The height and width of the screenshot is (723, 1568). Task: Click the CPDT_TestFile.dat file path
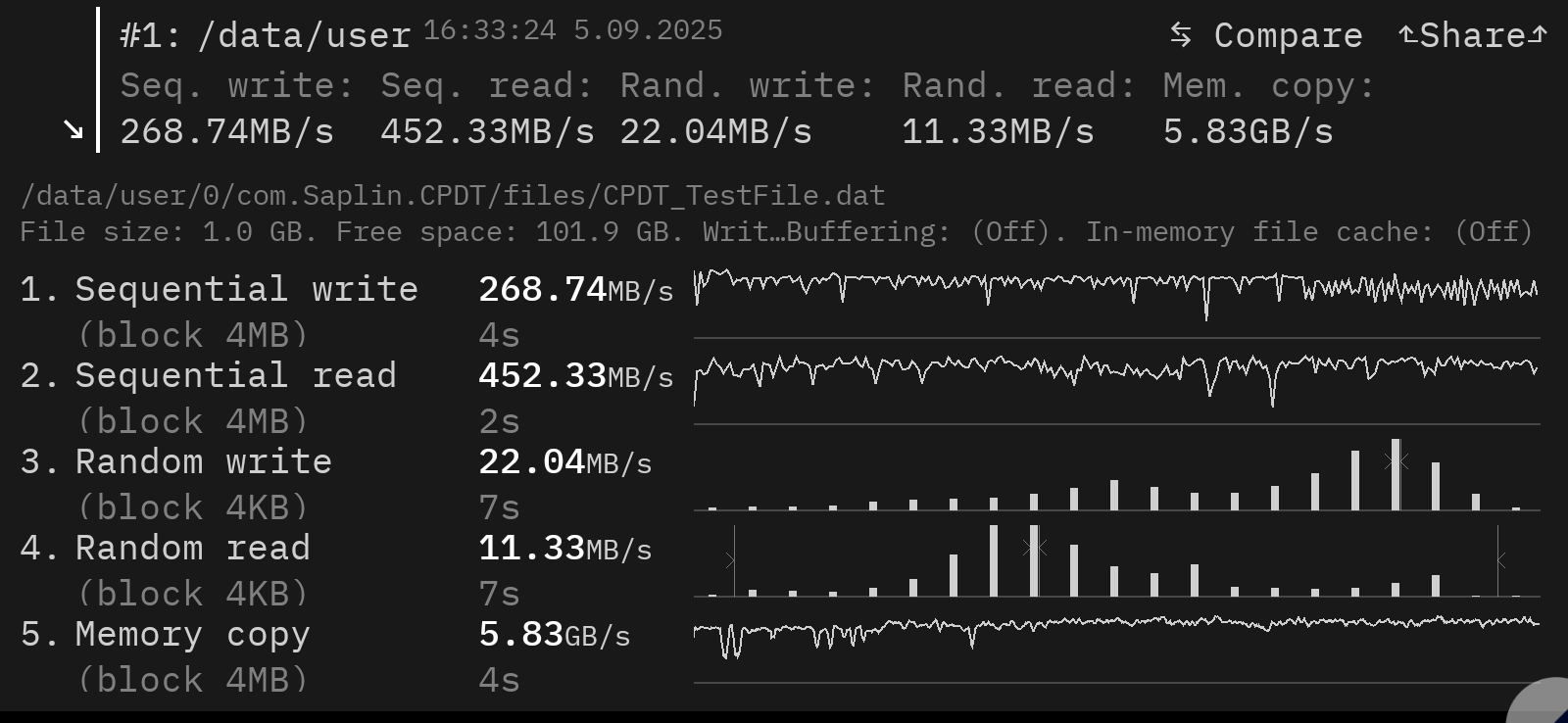(x=453, y=196)
